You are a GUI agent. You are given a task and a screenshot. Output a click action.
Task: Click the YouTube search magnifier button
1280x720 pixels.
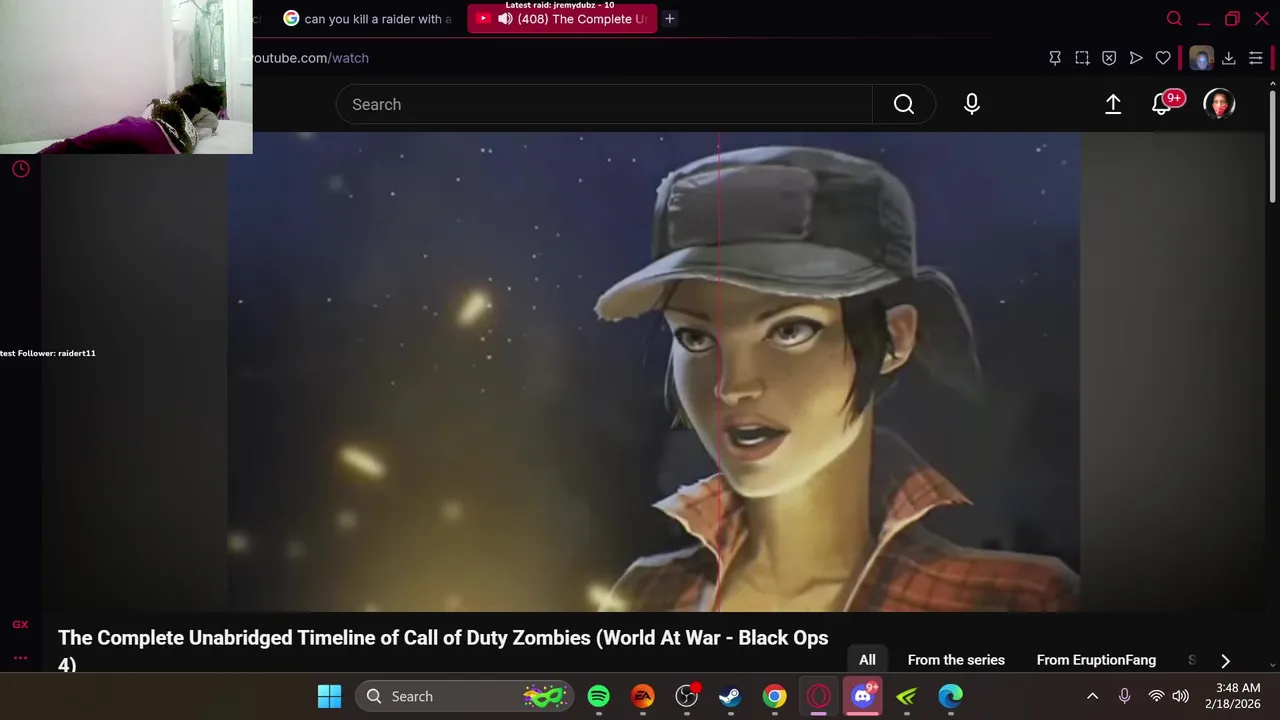904,104
